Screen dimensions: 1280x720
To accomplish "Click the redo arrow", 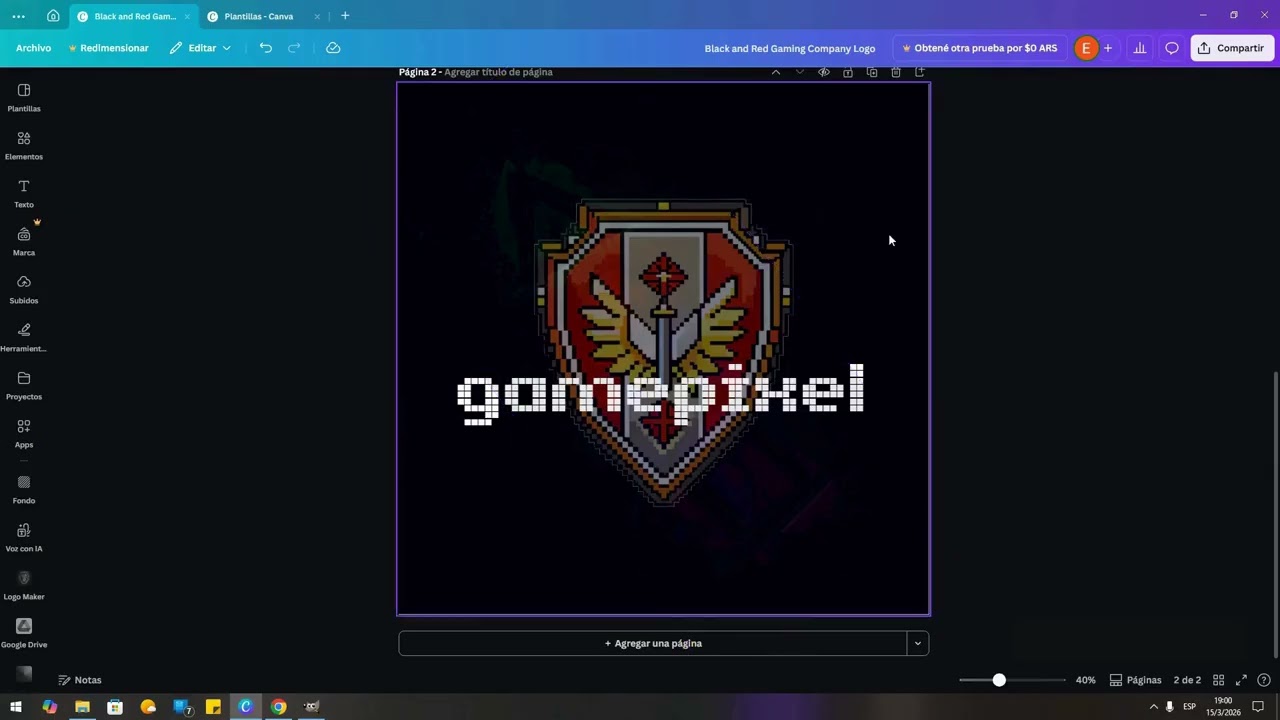I will [294, 48].
